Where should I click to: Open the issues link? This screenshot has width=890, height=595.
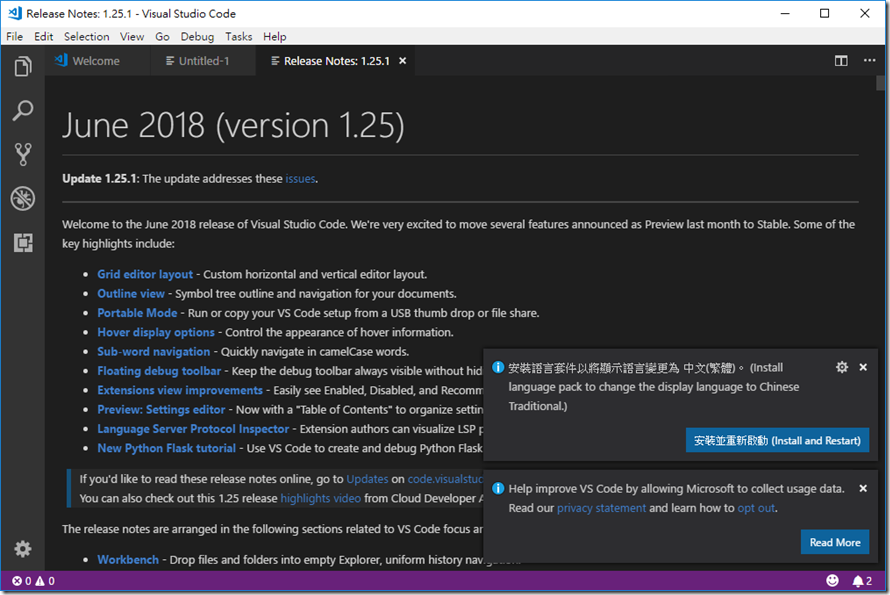pos(300,179)
